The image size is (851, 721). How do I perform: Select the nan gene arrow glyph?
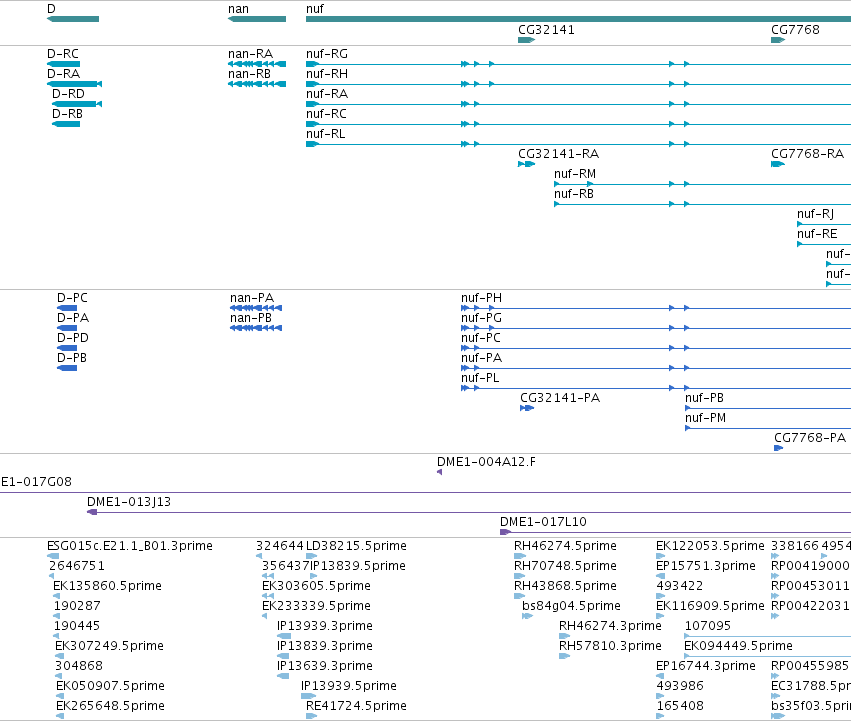(x=257, y=19)
